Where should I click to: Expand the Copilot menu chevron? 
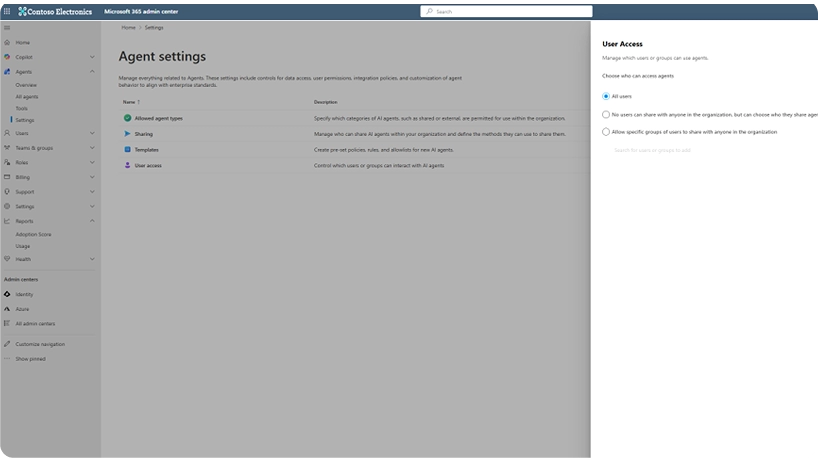92,57
